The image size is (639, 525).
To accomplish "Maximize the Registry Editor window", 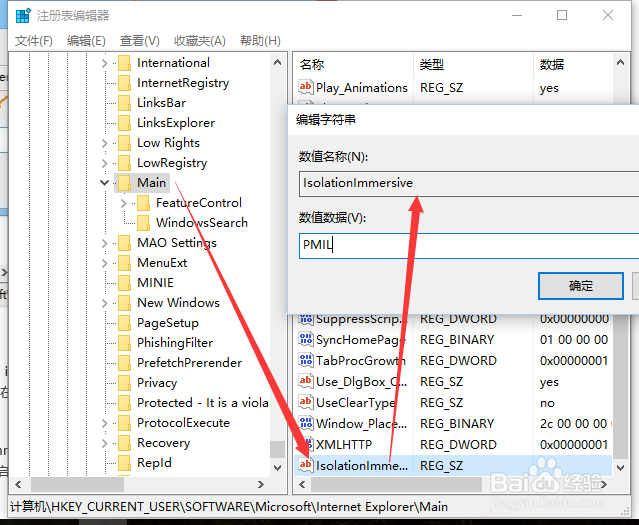I will click(562, 15).
